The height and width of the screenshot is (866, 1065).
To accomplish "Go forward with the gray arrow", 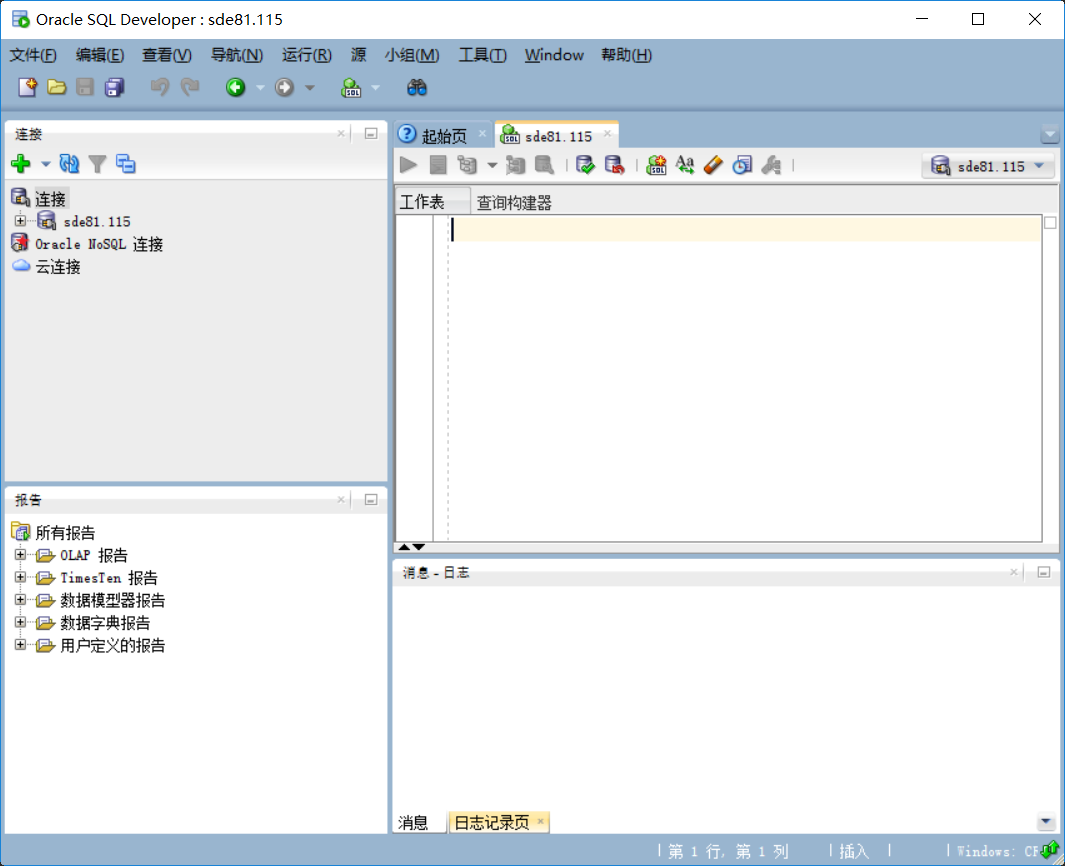I will [285, 87].
